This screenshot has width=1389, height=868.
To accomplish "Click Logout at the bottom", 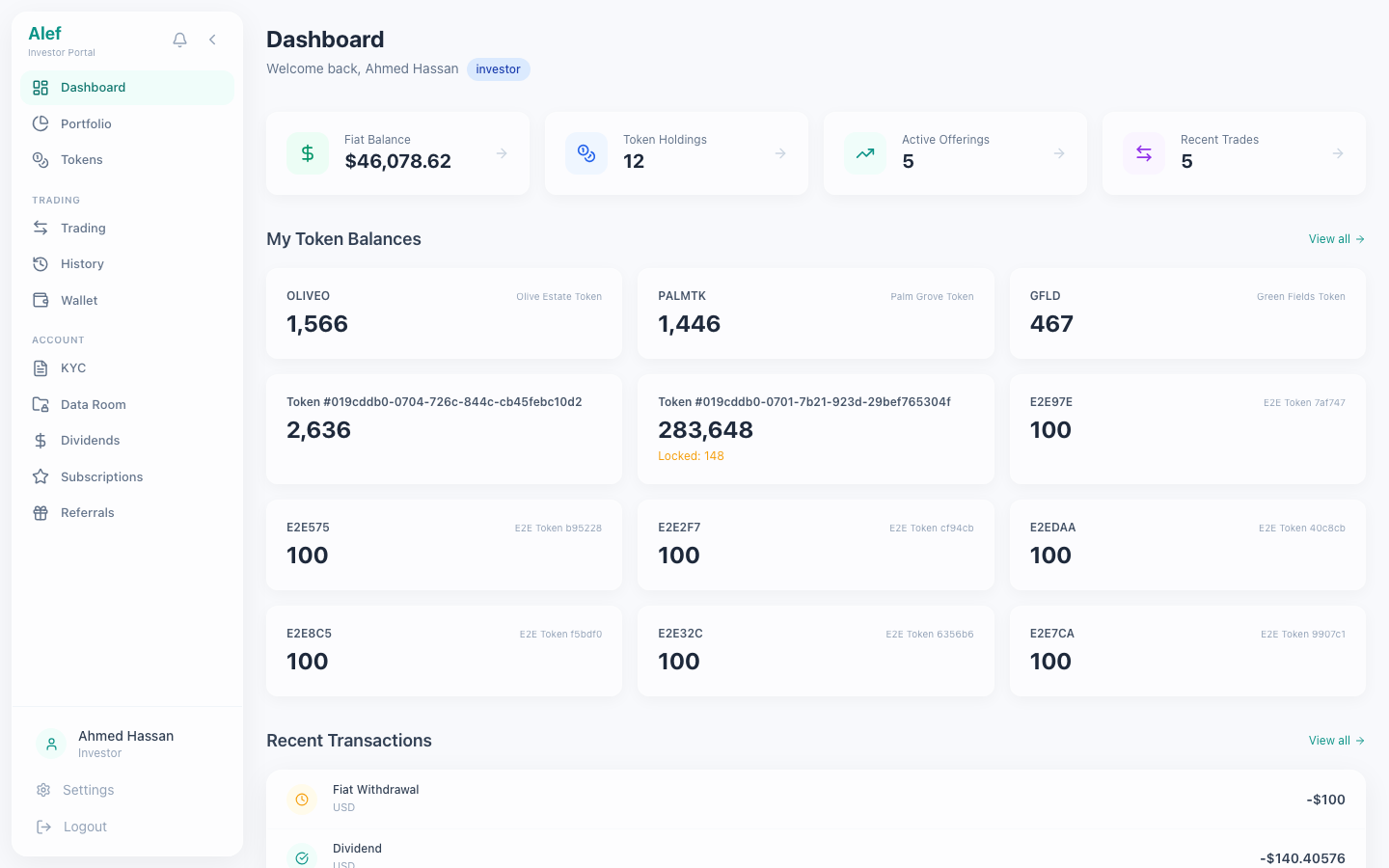I will coord(85,827).
